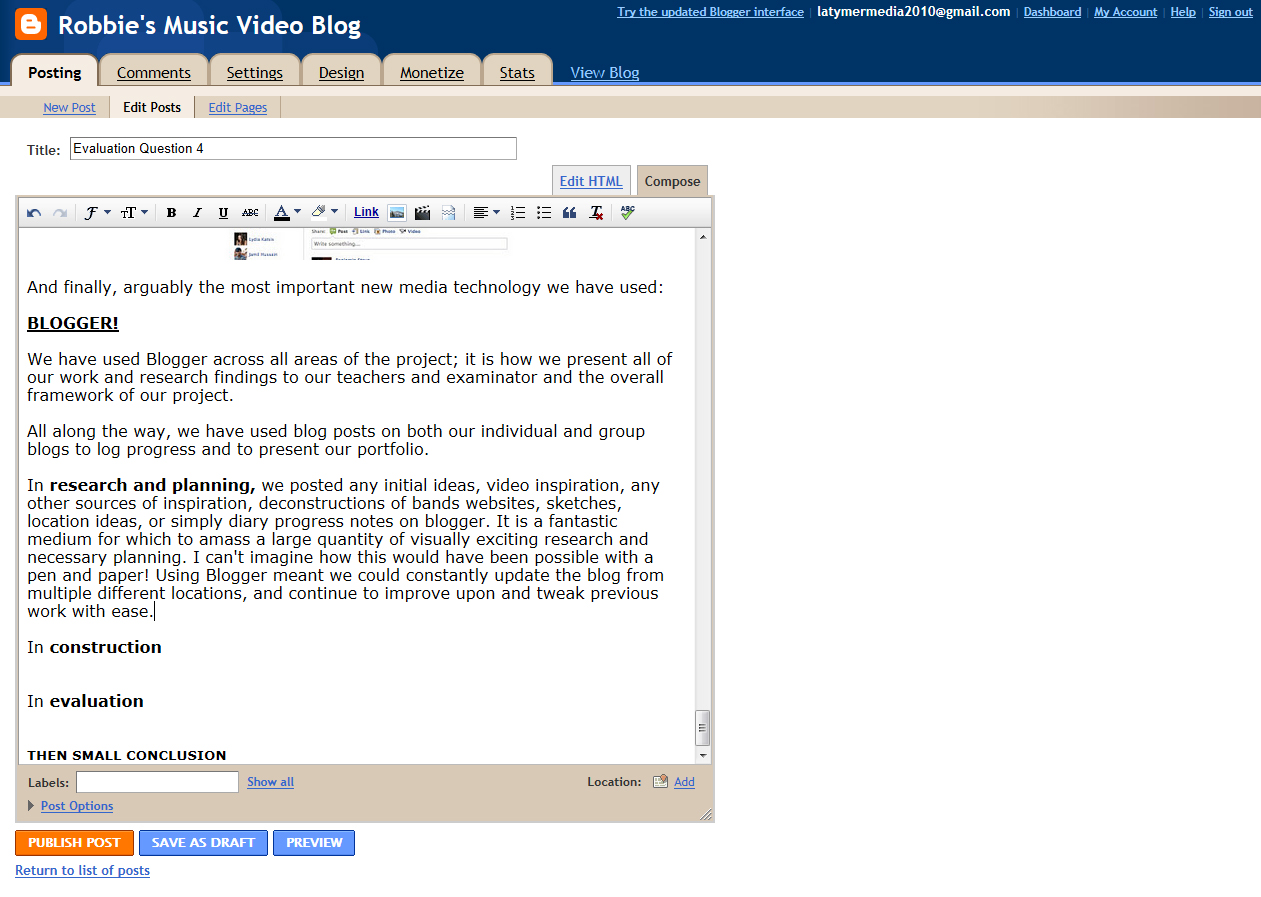
Task: Return to list of posts
Action: click(x=82, y=871)
